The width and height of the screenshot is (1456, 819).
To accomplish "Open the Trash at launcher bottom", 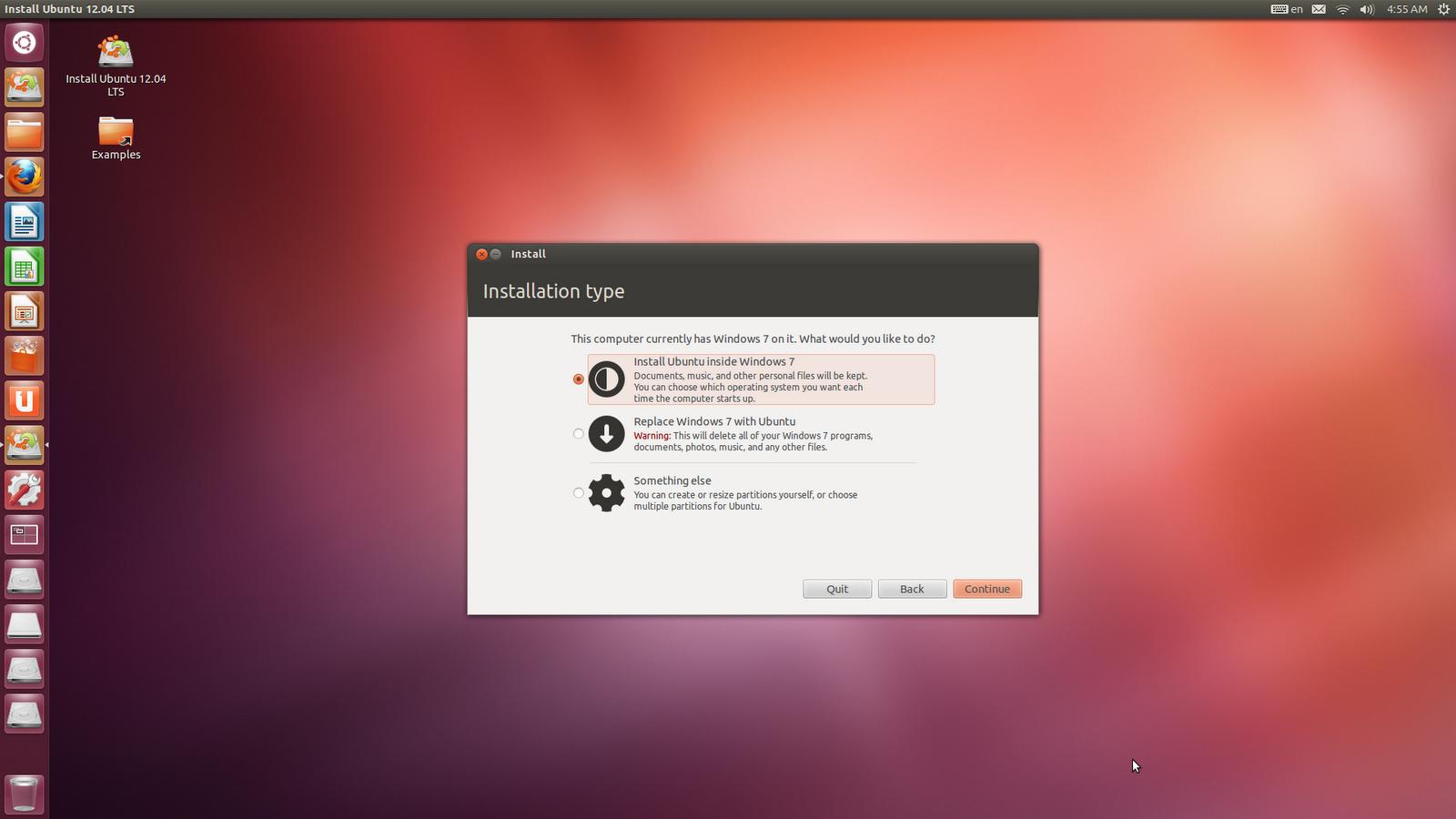I will pyautogui.click(x=25, y=794).
